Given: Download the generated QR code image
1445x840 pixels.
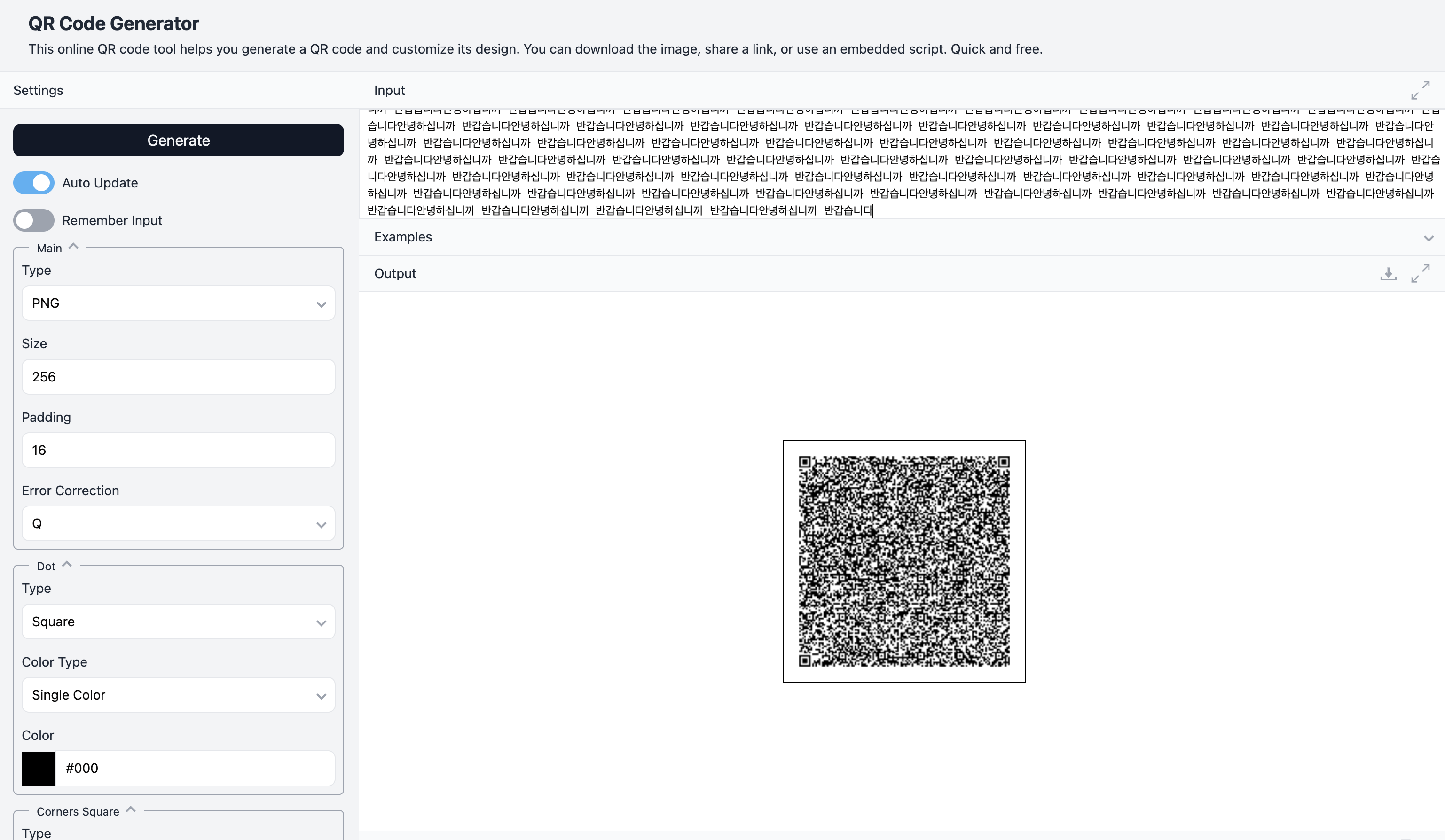Looking at the screenshot, I should point(1388,273).
